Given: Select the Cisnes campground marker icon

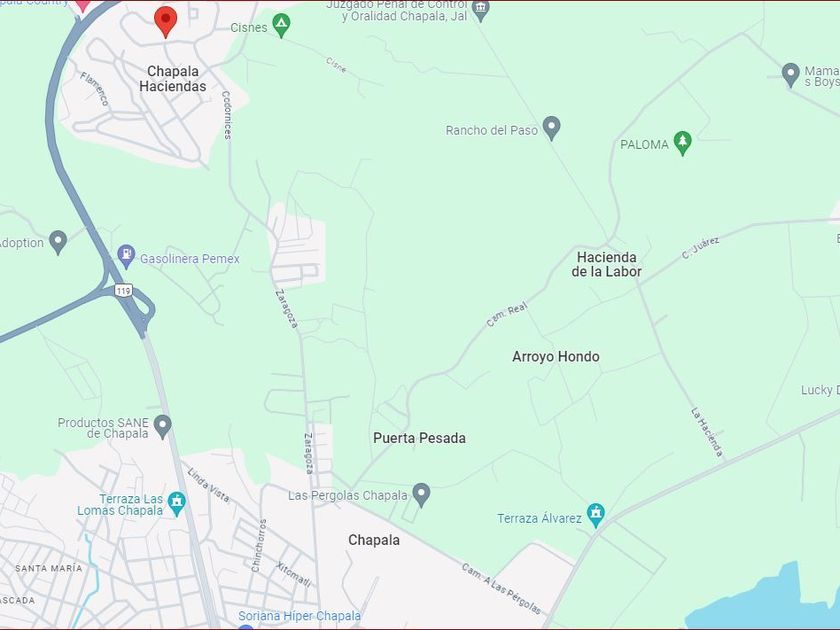Looking at the screenshot, I should tap(281, 25).
